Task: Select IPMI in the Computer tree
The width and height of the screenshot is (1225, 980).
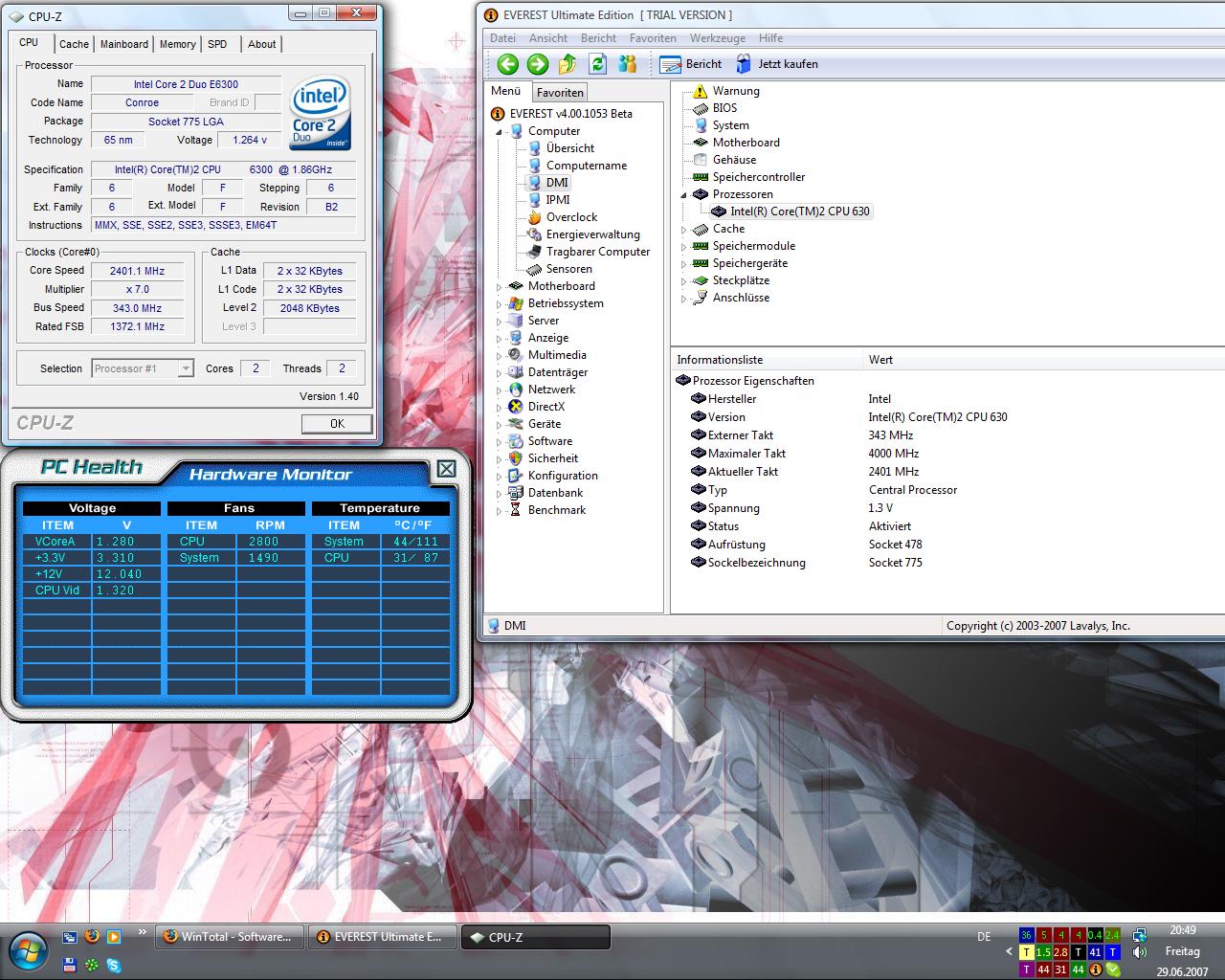Action: click(558, 200)
